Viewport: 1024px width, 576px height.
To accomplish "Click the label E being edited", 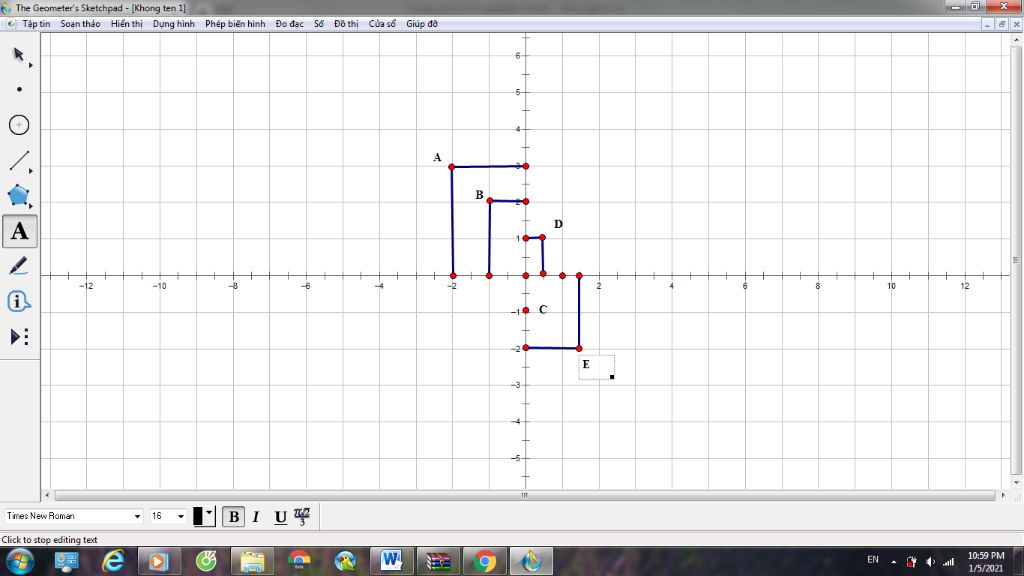I will 586,364.
